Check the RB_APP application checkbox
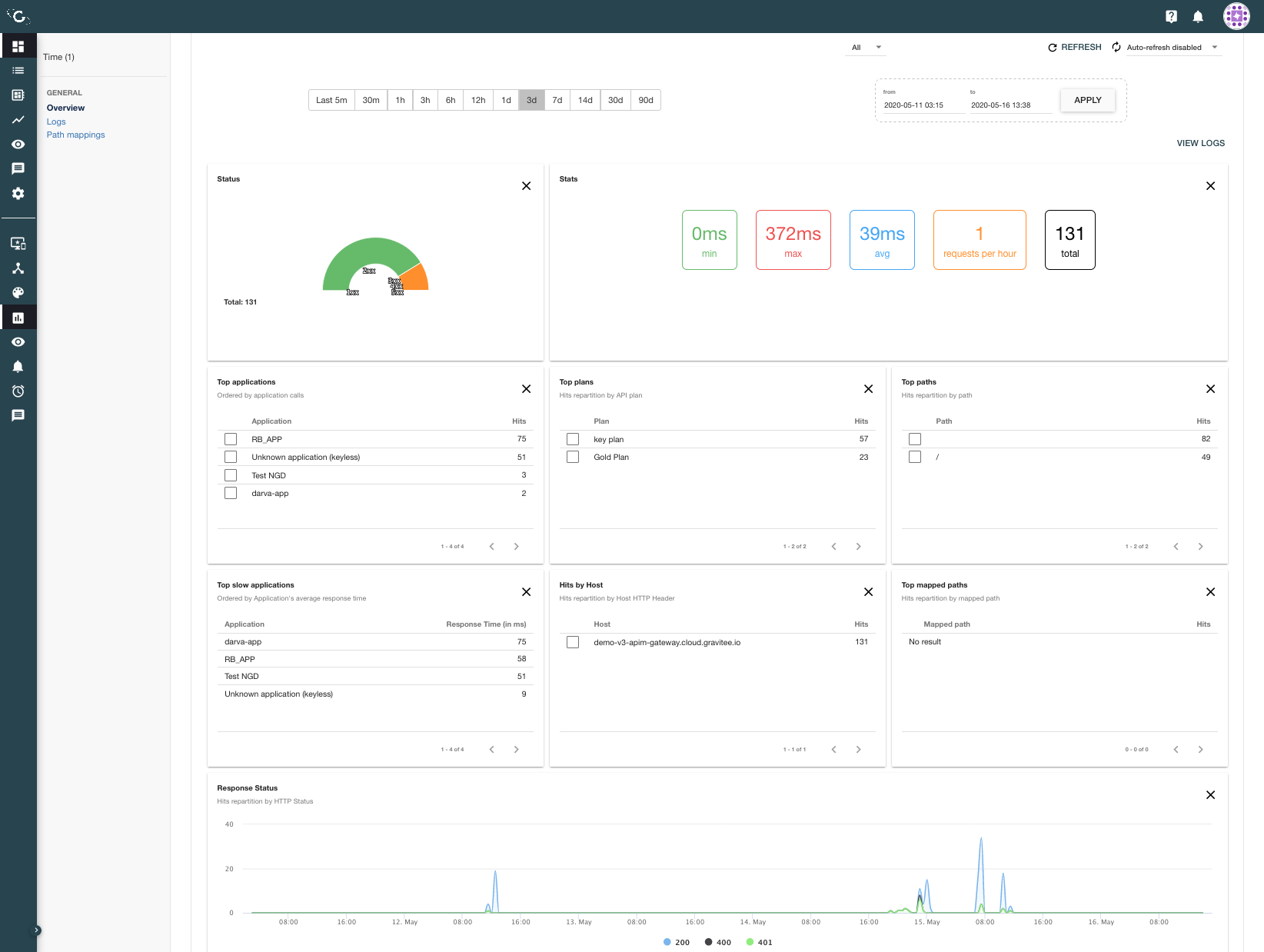Screen dimensions: 1264x952 click(x=231, y=439)
